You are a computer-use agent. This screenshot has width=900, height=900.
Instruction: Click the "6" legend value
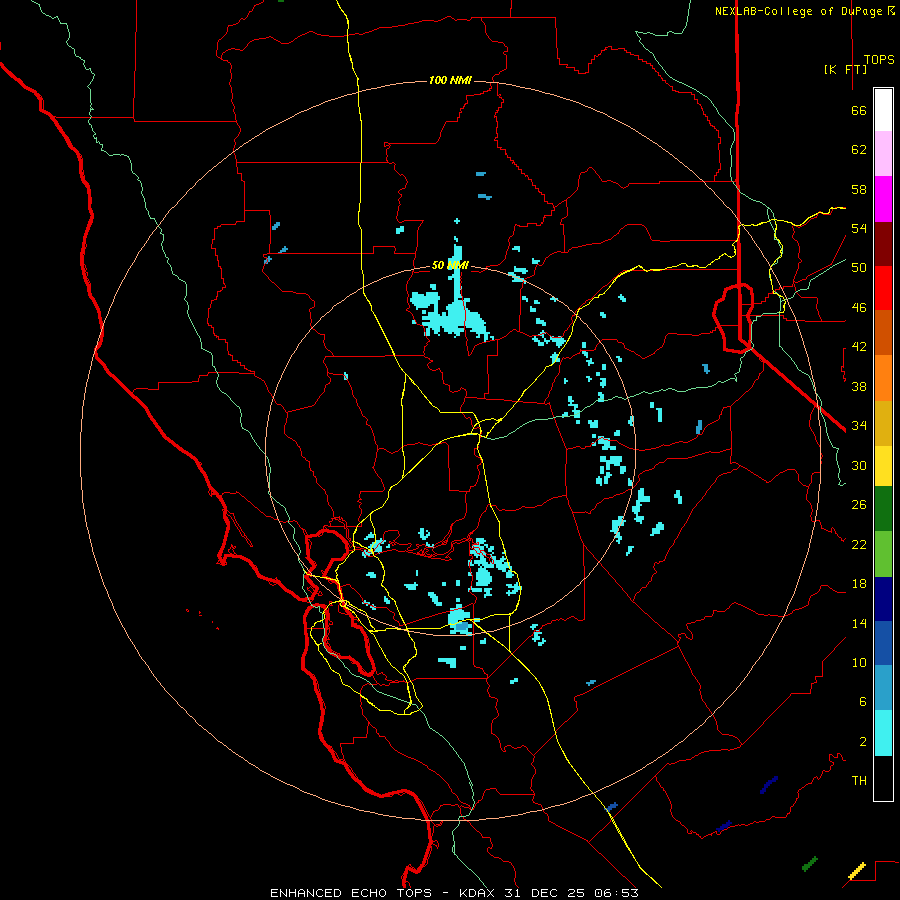click(x=863, y=701)
